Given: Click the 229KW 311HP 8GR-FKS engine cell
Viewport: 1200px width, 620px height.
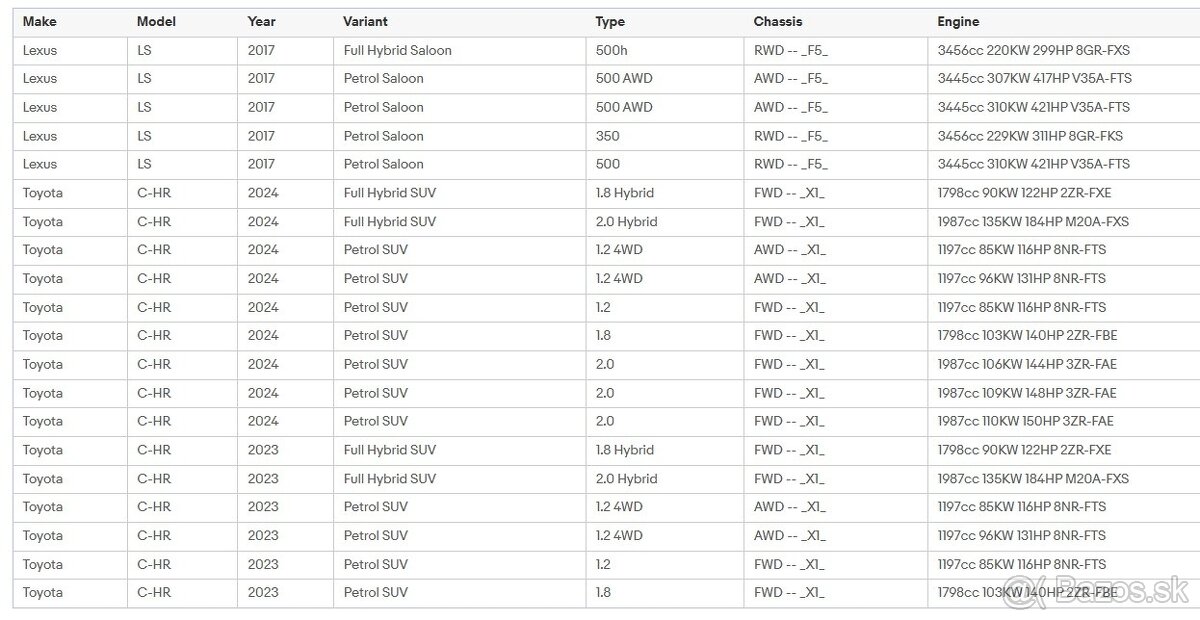Looking at the screenshot, I should point(1030,136).
